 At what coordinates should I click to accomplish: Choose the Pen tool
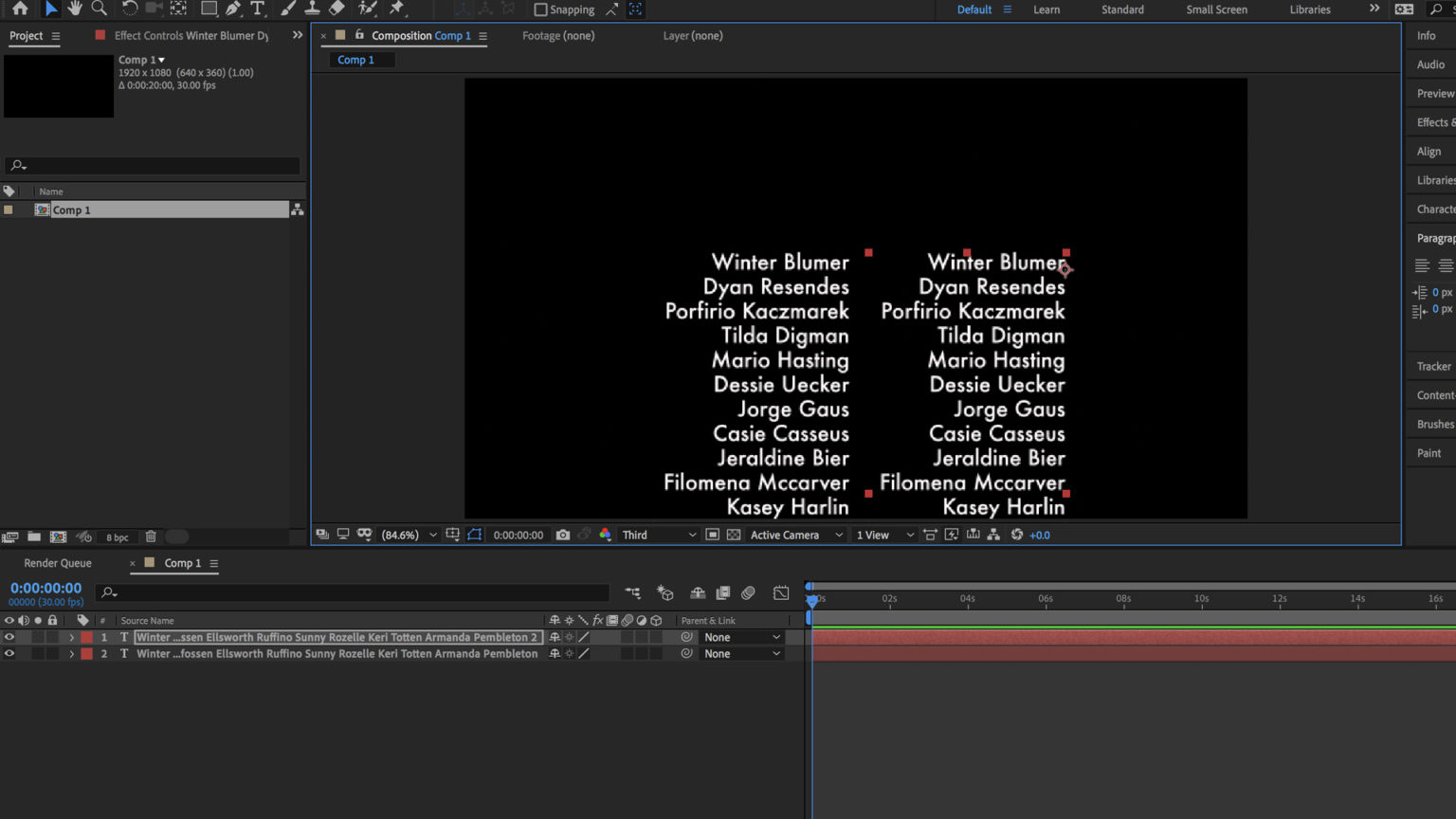(x=232, y=9)
